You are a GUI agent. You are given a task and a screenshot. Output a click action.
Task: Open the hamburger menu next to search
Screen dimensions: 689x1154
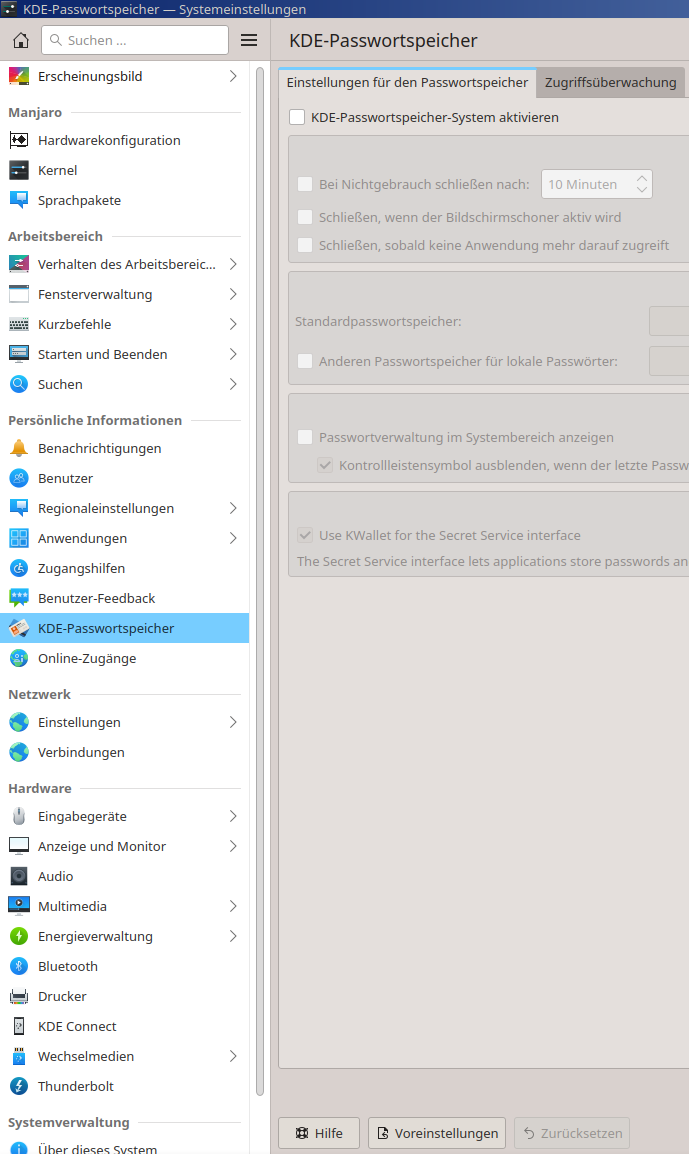pos(249,40)
